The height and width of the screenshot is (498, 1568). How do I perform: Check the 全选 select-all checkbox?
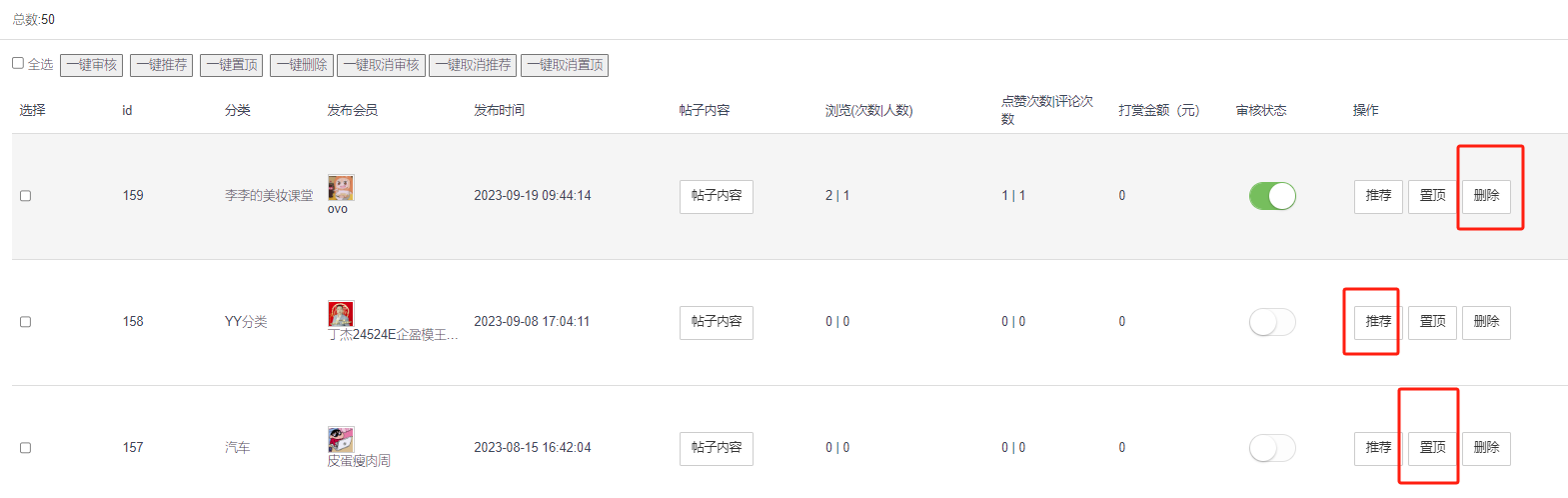[18, 63]
